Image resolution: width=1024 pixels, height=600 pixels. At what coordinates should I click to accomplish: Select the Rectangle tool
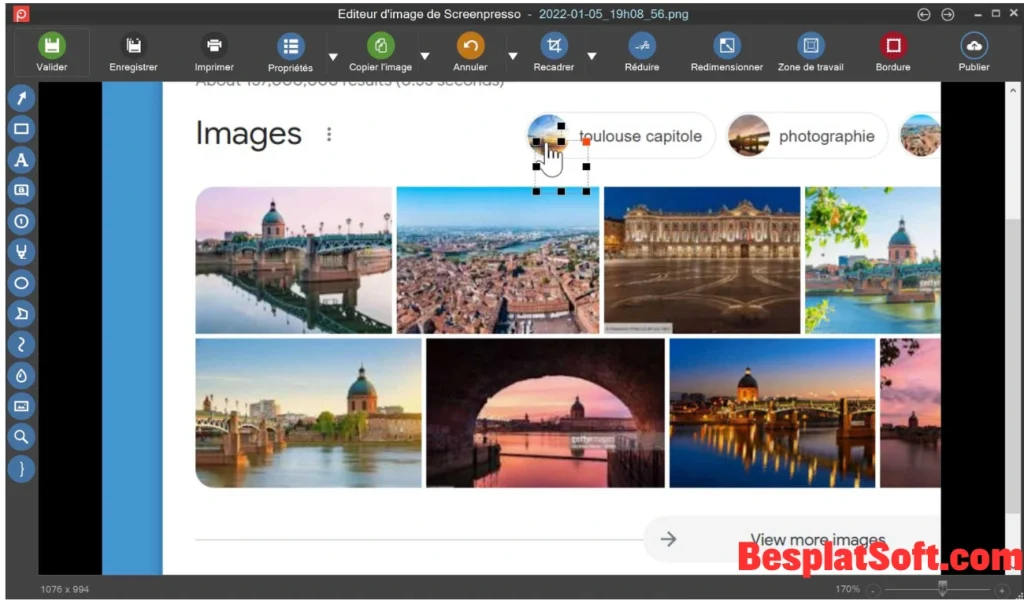pos(21,129)
